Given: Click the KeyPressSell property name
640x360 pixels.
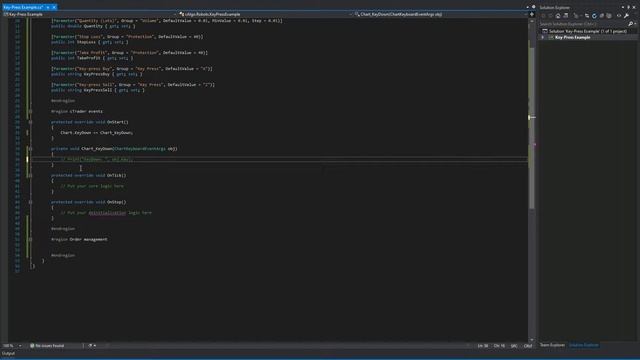Looking at the screenshot, I should (x=98, y=90).
